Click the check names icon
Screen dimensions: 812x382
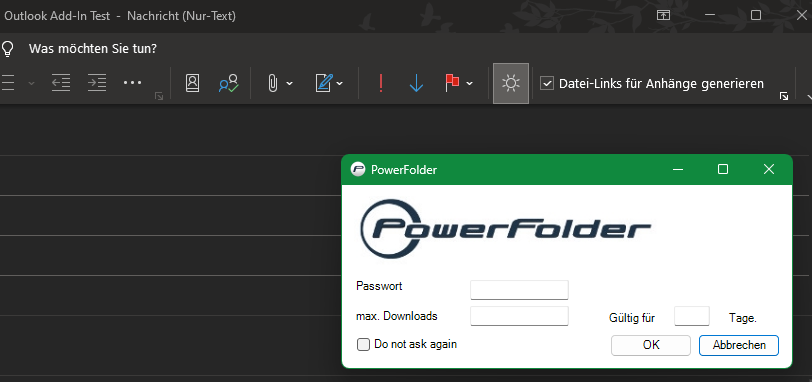[x=228, y=83]
